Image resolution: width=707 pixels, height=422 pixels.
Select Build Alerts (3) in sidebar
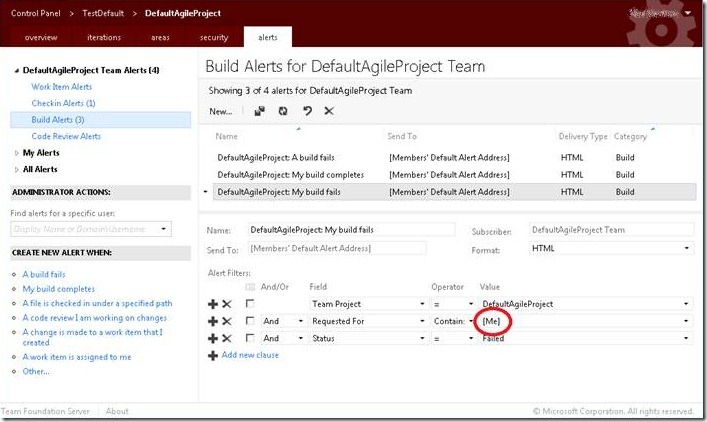click(101, 120)
